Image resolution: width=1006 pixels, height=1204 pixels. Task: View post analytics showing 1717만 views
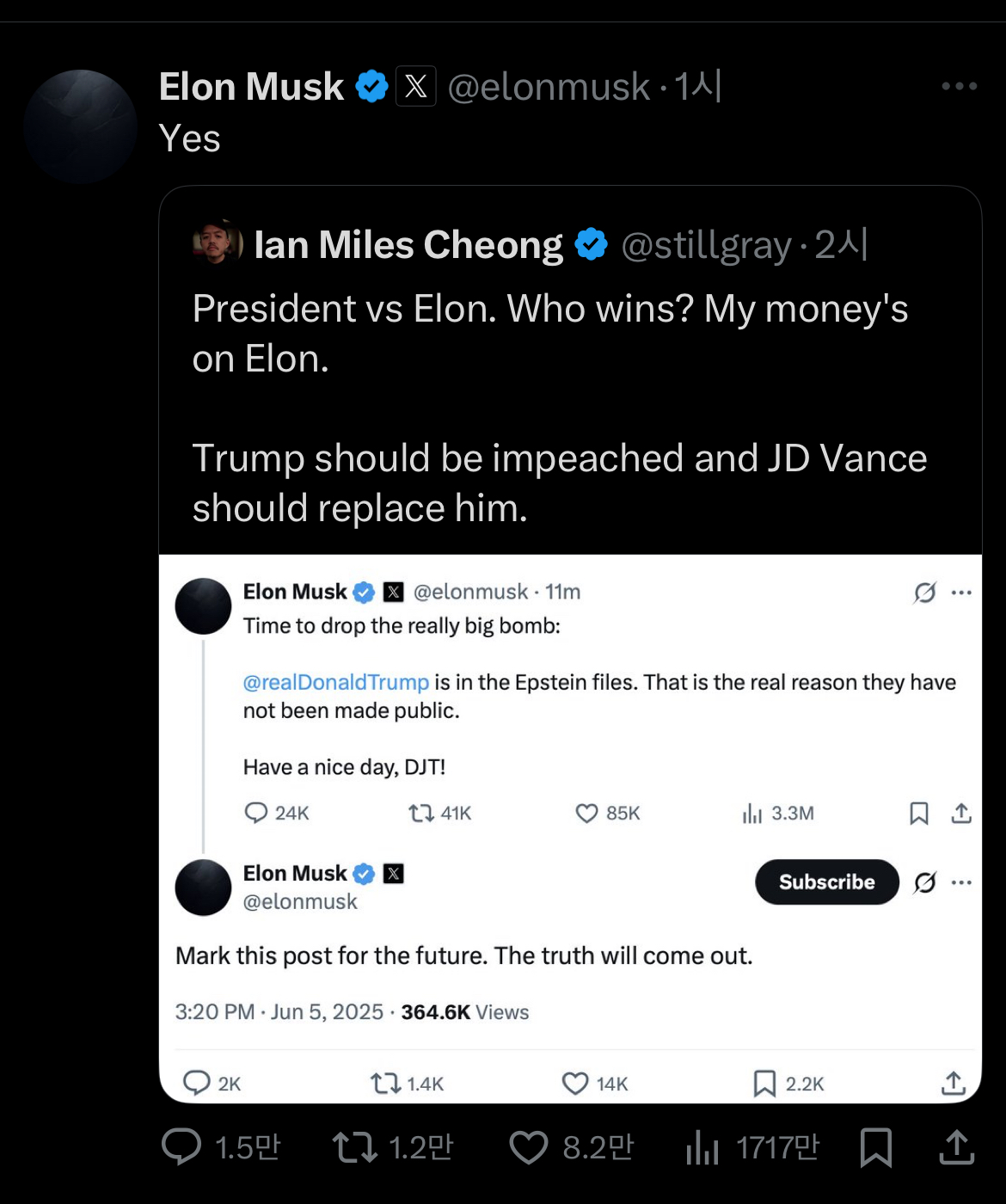[x=702, y=1147]
